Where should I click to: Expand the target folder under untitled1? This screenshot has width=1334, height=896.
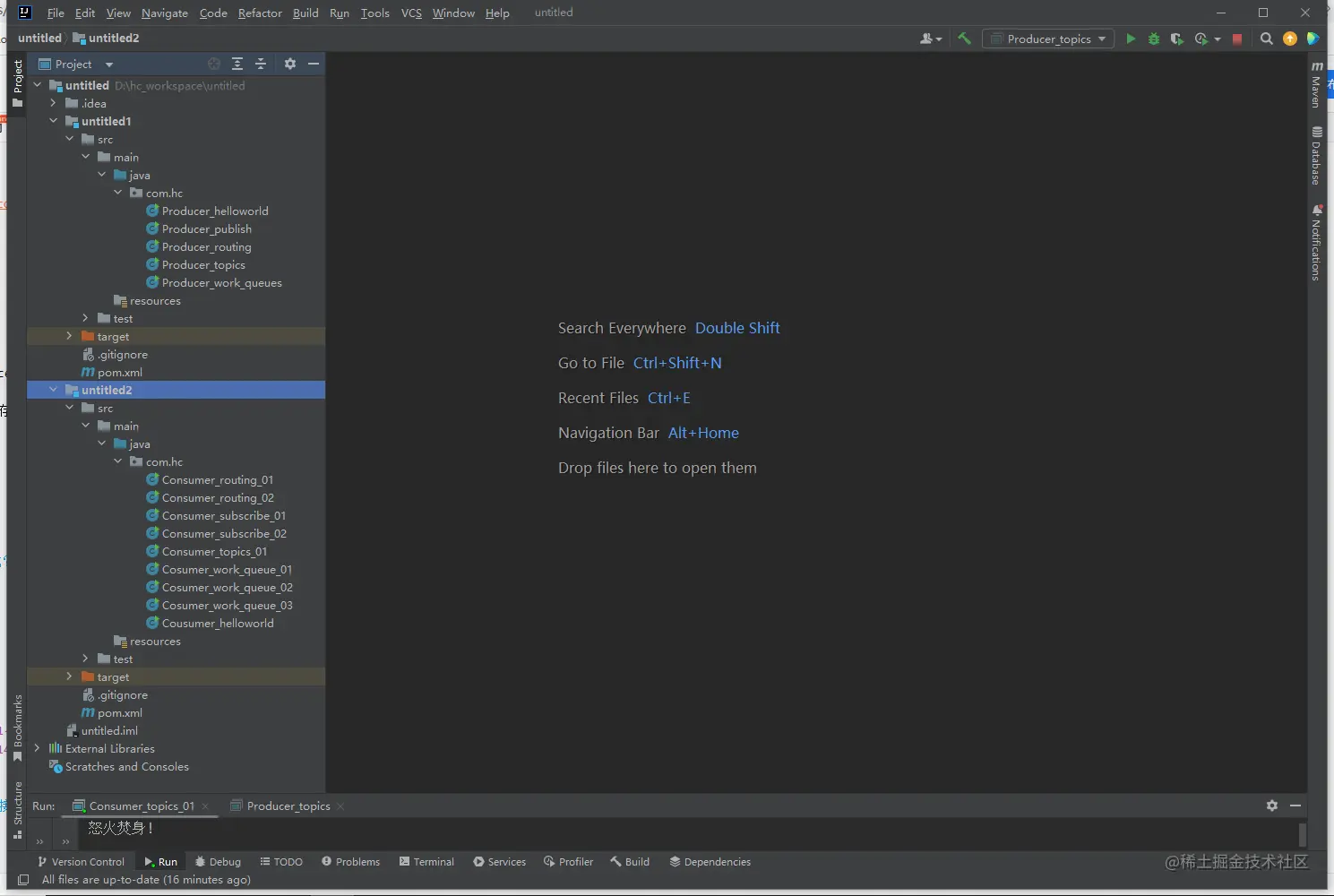pos(70,336)
